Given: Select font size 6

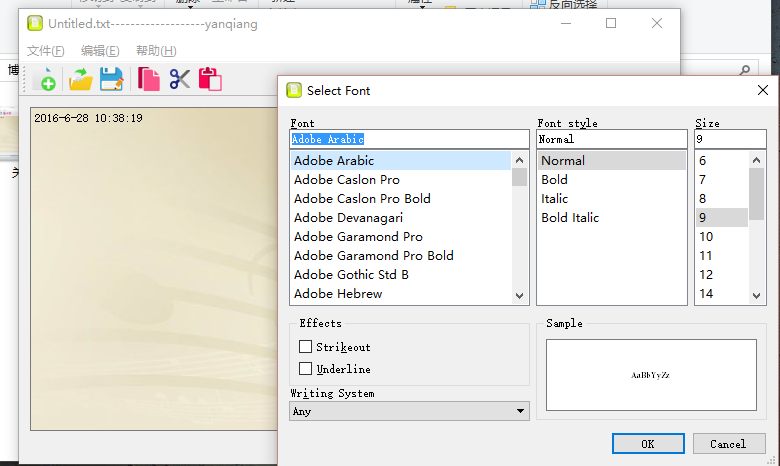Looking at the screenshot, I should (x=721, y=161).
